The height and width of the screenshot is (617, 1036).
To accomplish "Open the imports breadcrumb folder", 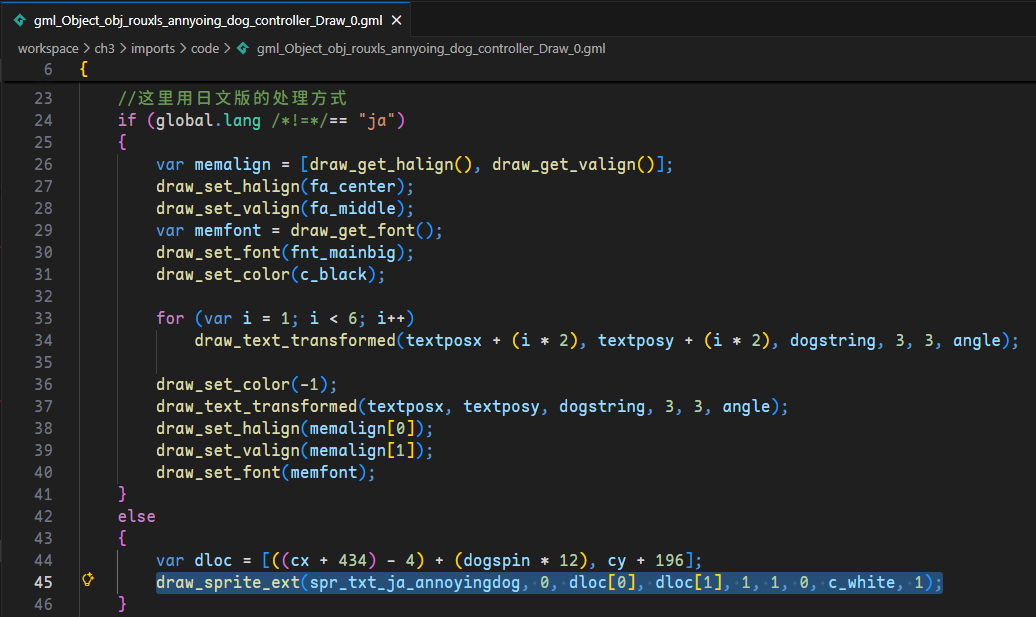I will (153, 49).
